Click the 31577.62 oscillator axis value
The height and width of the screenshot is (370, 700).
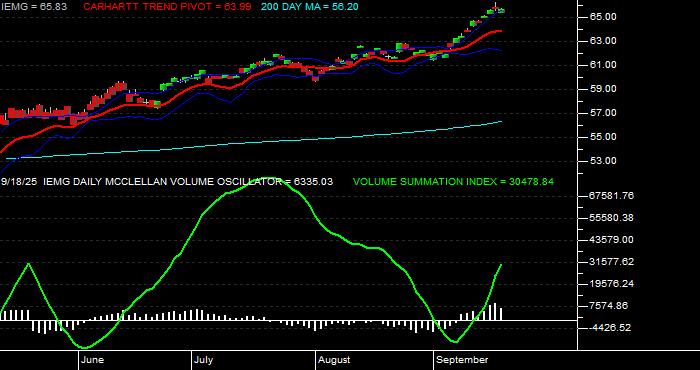pos(612,262)
